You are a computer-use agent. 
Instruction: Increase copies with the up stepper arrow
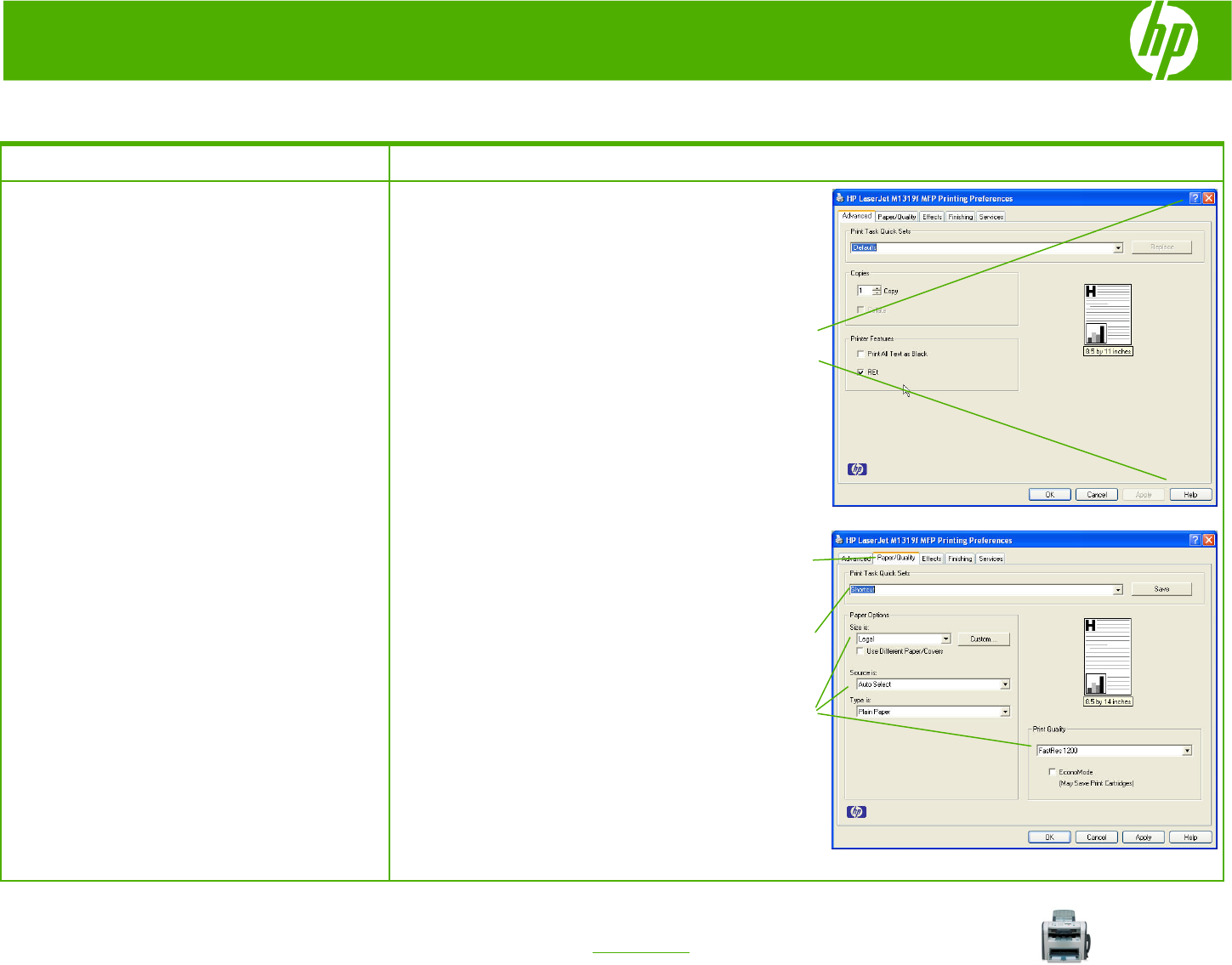pyautogui.click(x=877, y=288)
